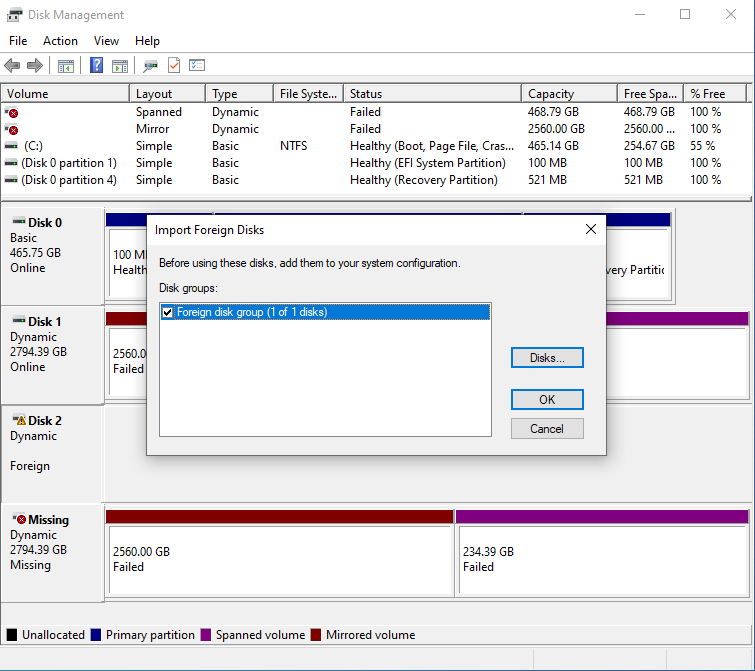
Task: Click the Disk 0 drive icon
Action: 19,221
